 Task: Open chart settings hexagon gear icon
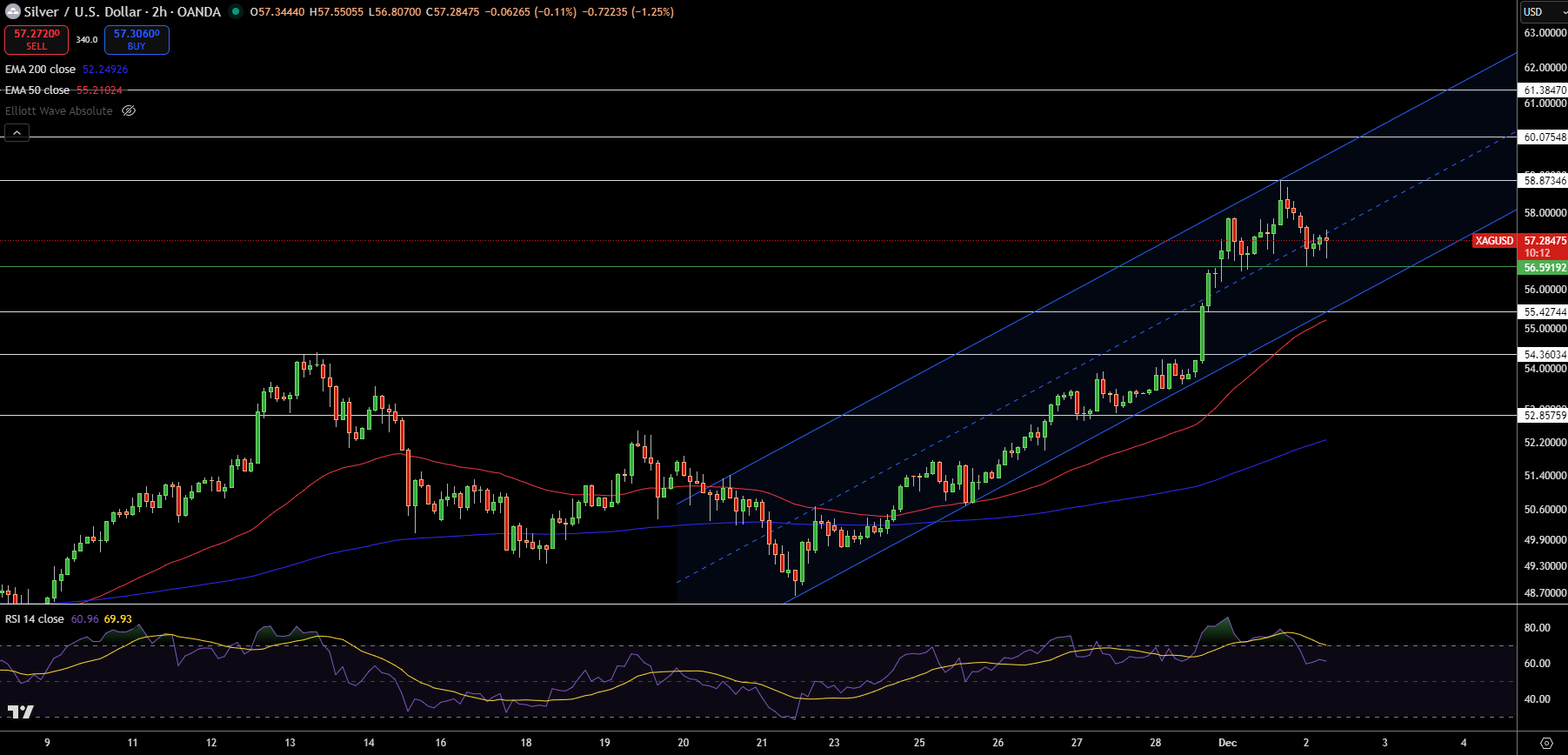[1545, 743]
